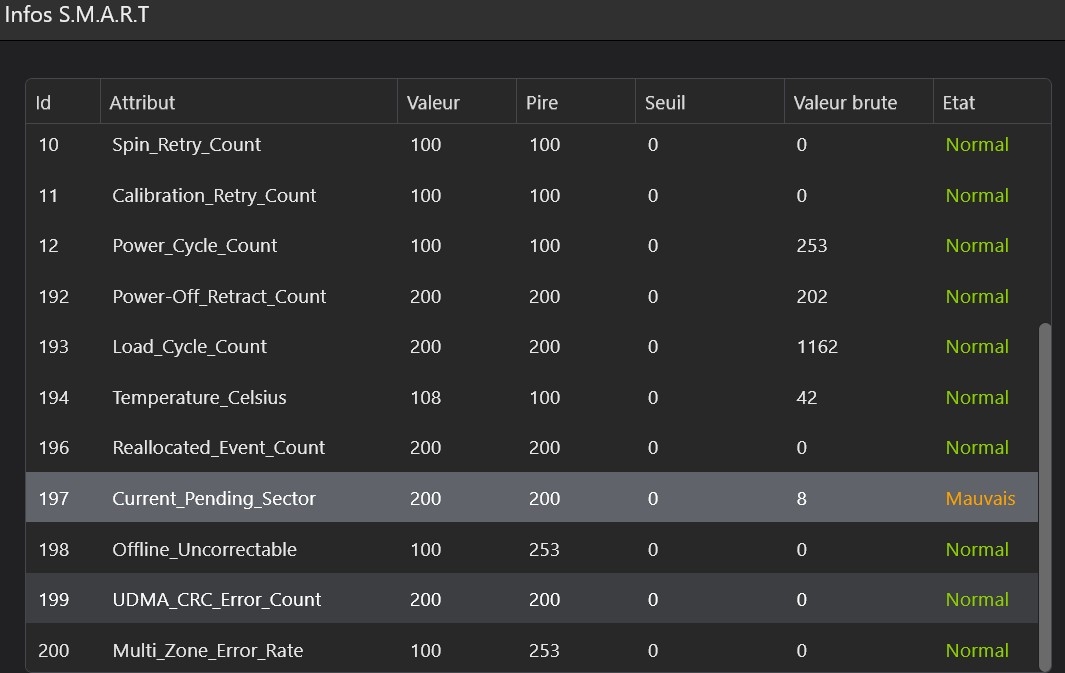1065x673 pixels.
Task: Select the Power-Off_Retract_Count attribute
Action: coord(219,297)
